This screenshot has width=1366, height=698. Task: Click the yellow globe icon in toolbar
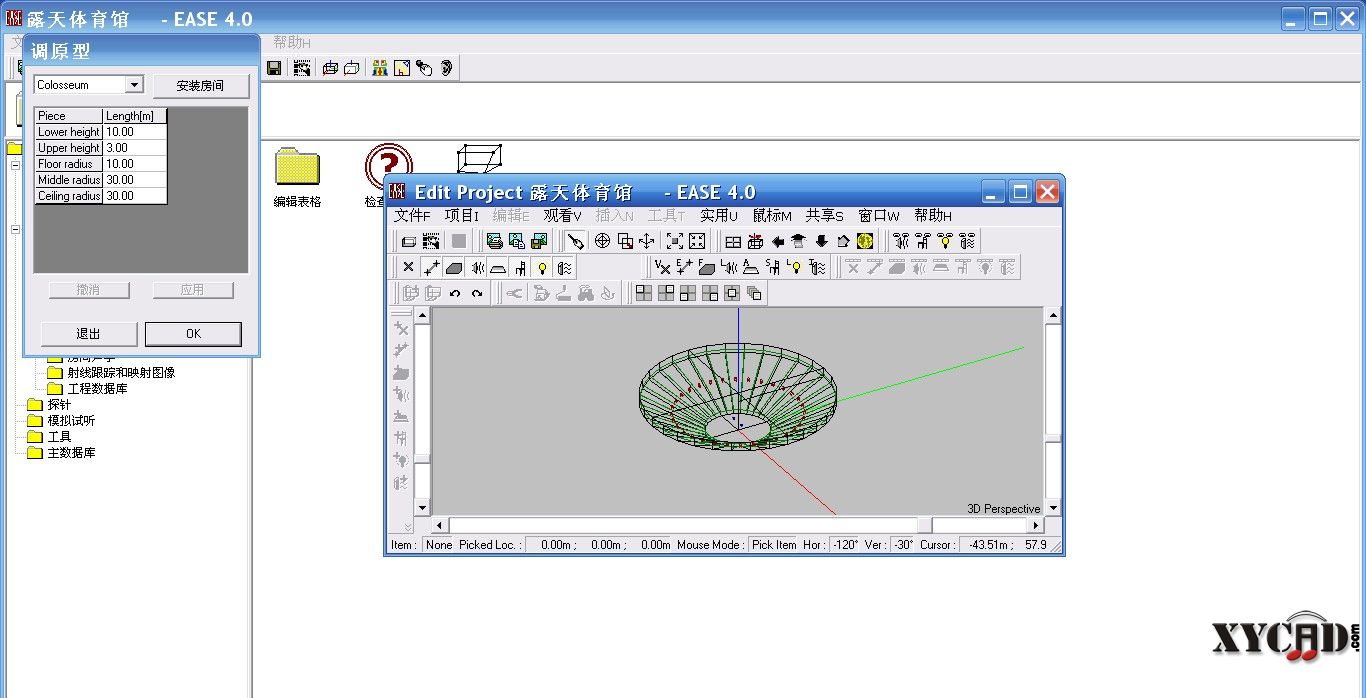click(865, 241)
